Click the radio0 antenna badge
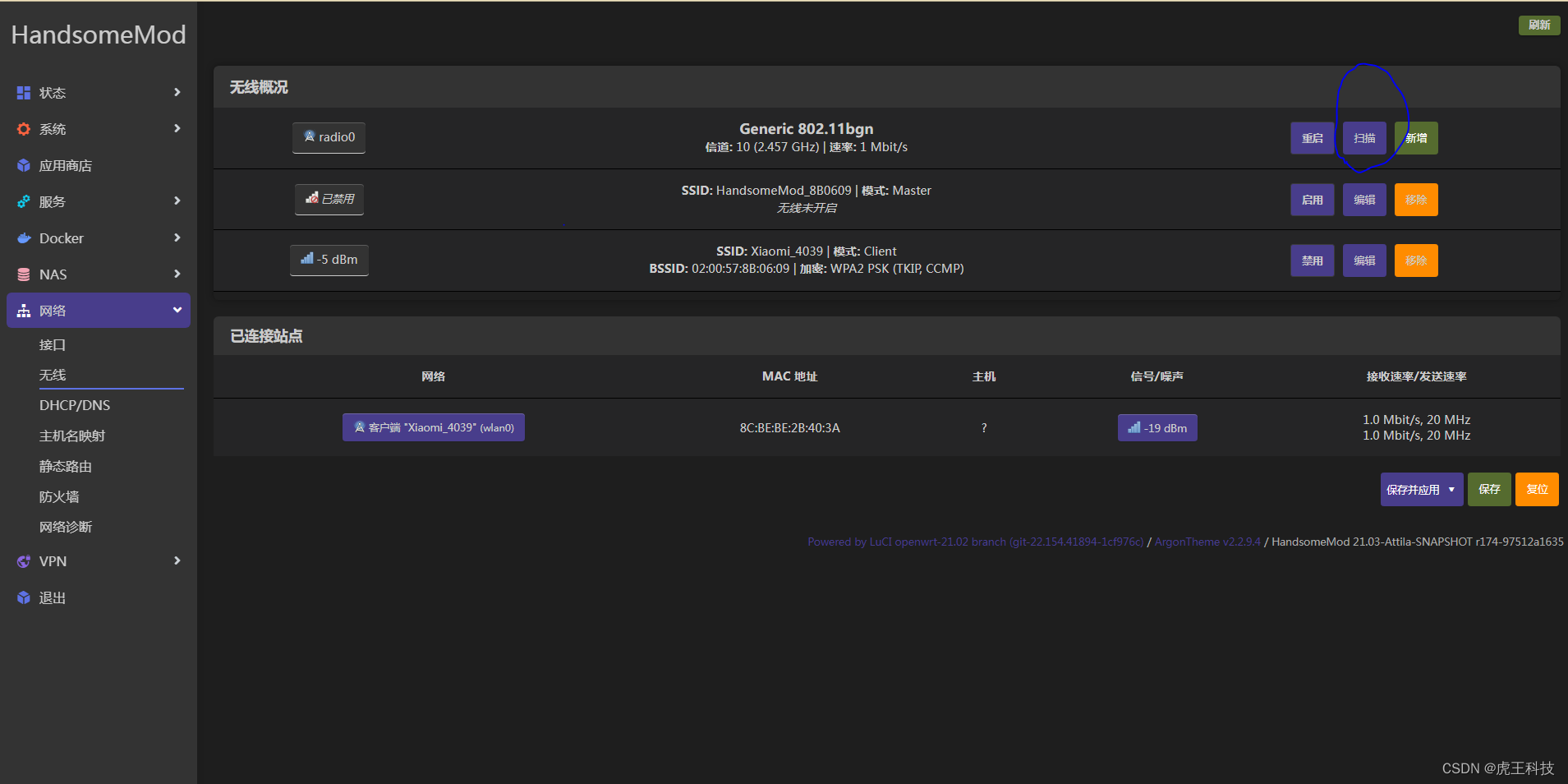Screen dimensions: 1568x784 click(329, 137)
